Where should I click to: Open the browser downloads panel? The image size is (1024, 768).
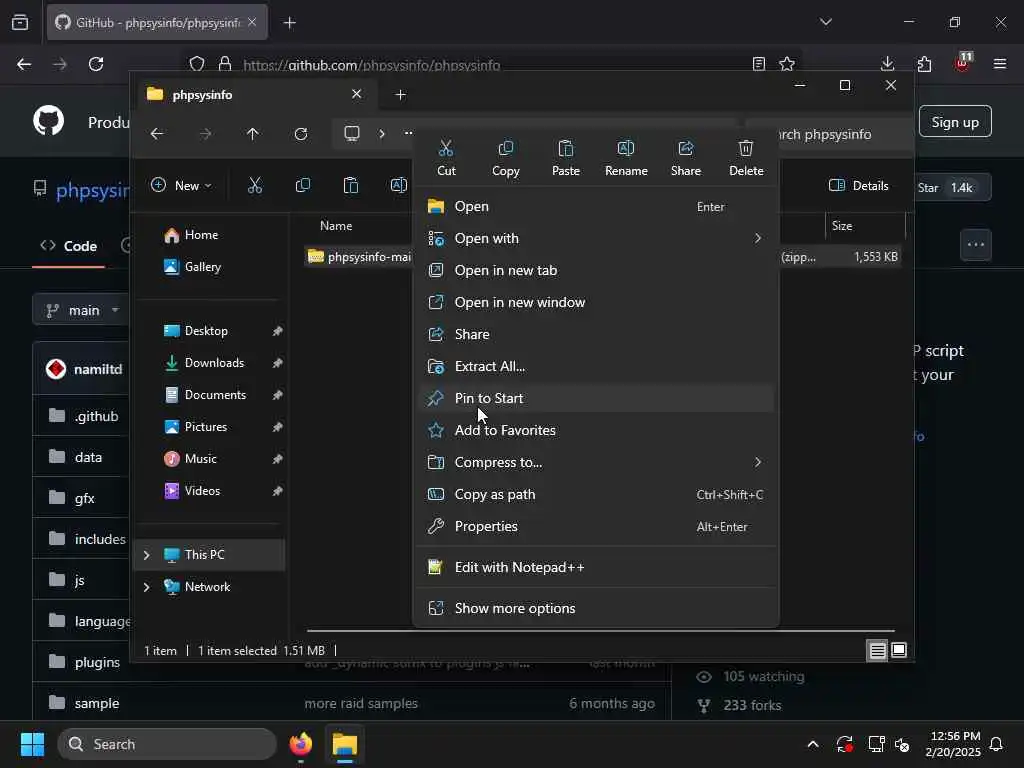coord(888,64)
